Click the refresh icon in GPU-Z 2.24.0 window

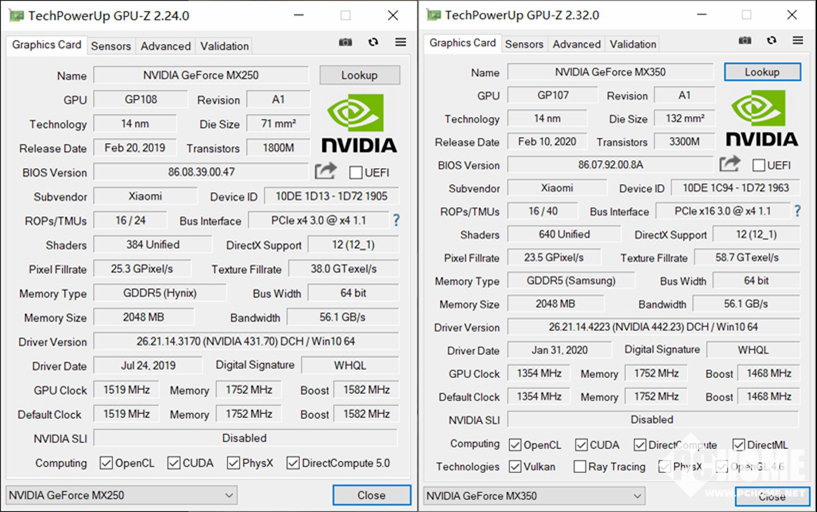pos(373,42)
